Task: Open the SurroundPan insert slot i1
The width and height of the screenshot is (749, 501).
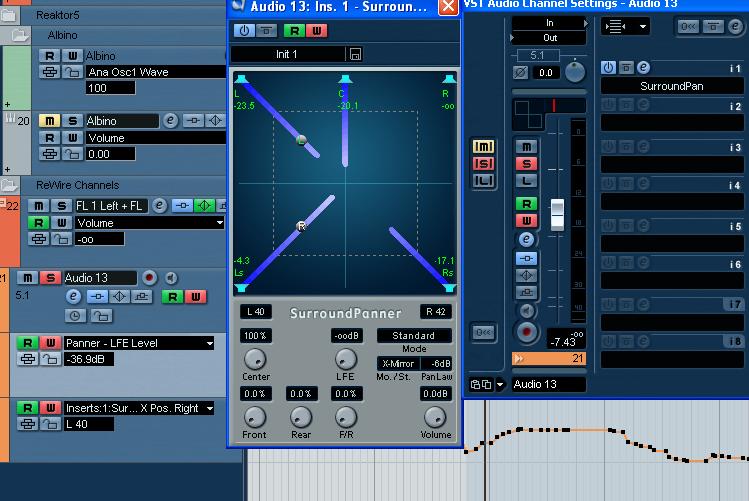Action: 672,86
